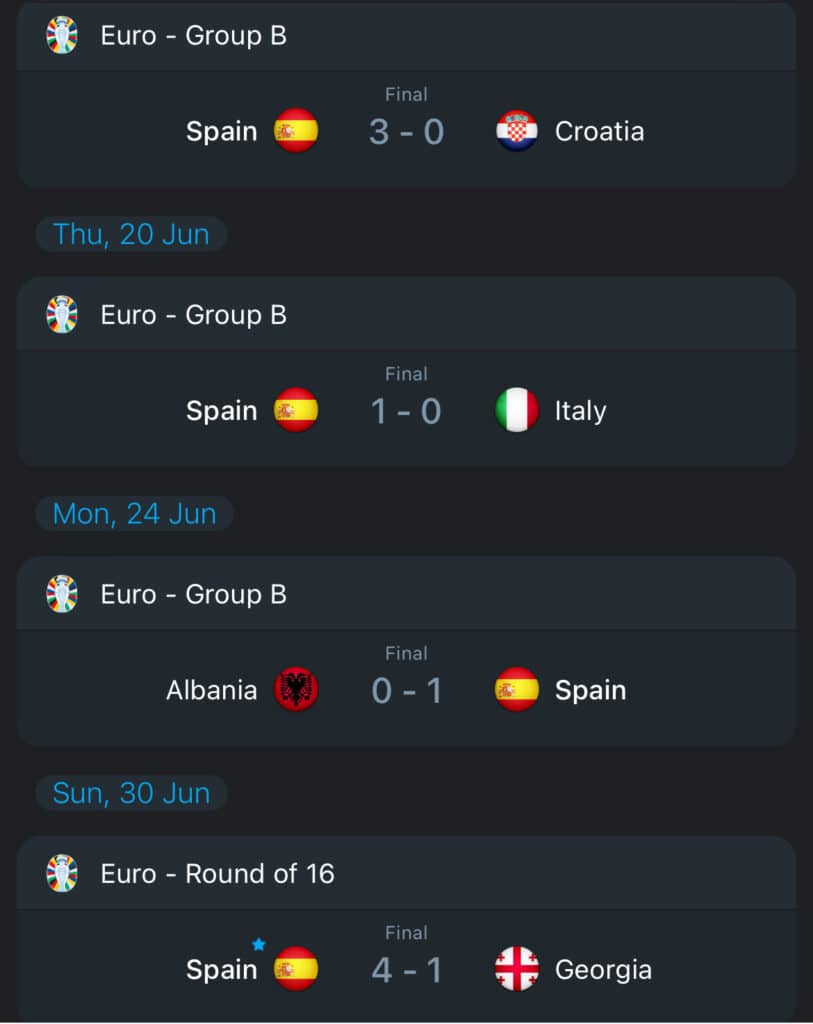Open the Thu, 20 Jun Group B header
Screen dimensions: 813x1024
coord(194,314)
